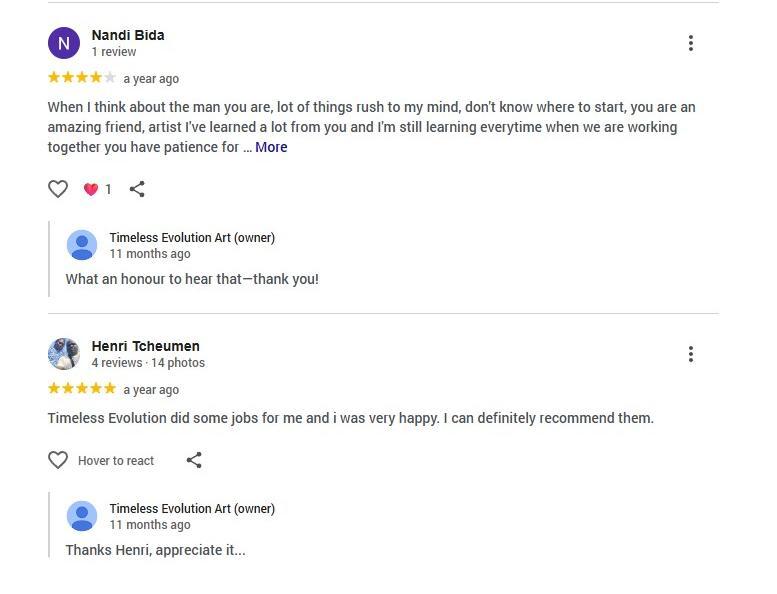Like Nandi Bida's review with heart
Viewport: 777px width, 594px height.
(x=58, y=189)
